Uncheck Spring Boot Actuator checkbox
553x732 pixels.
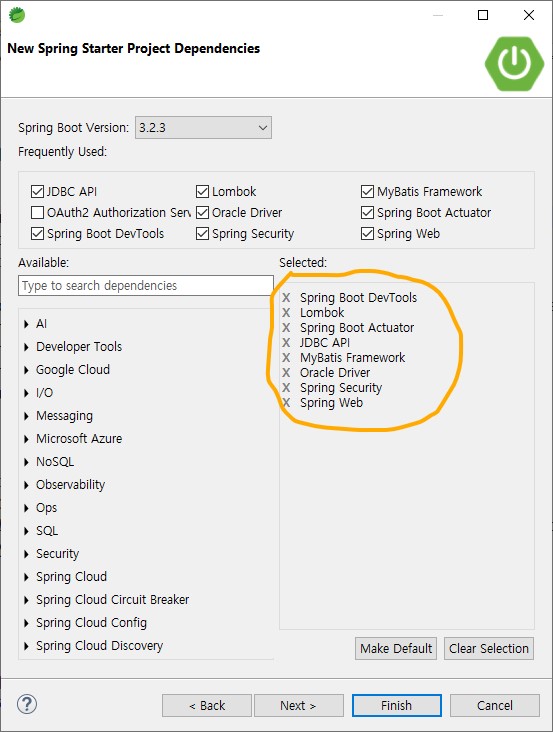368,212
